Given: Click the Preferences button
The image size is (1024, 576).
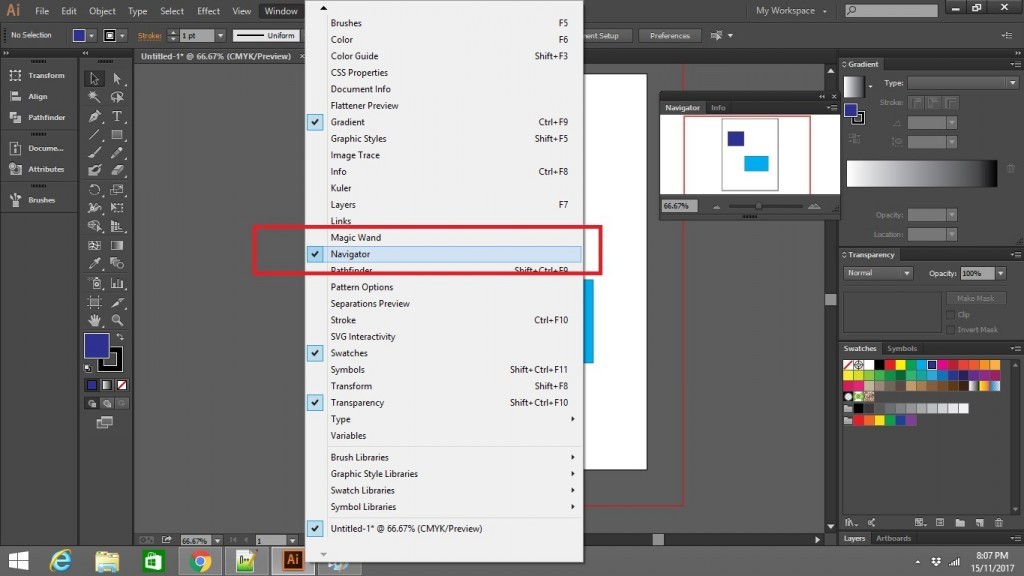Looking at the screenshot, I should [669, 36].
